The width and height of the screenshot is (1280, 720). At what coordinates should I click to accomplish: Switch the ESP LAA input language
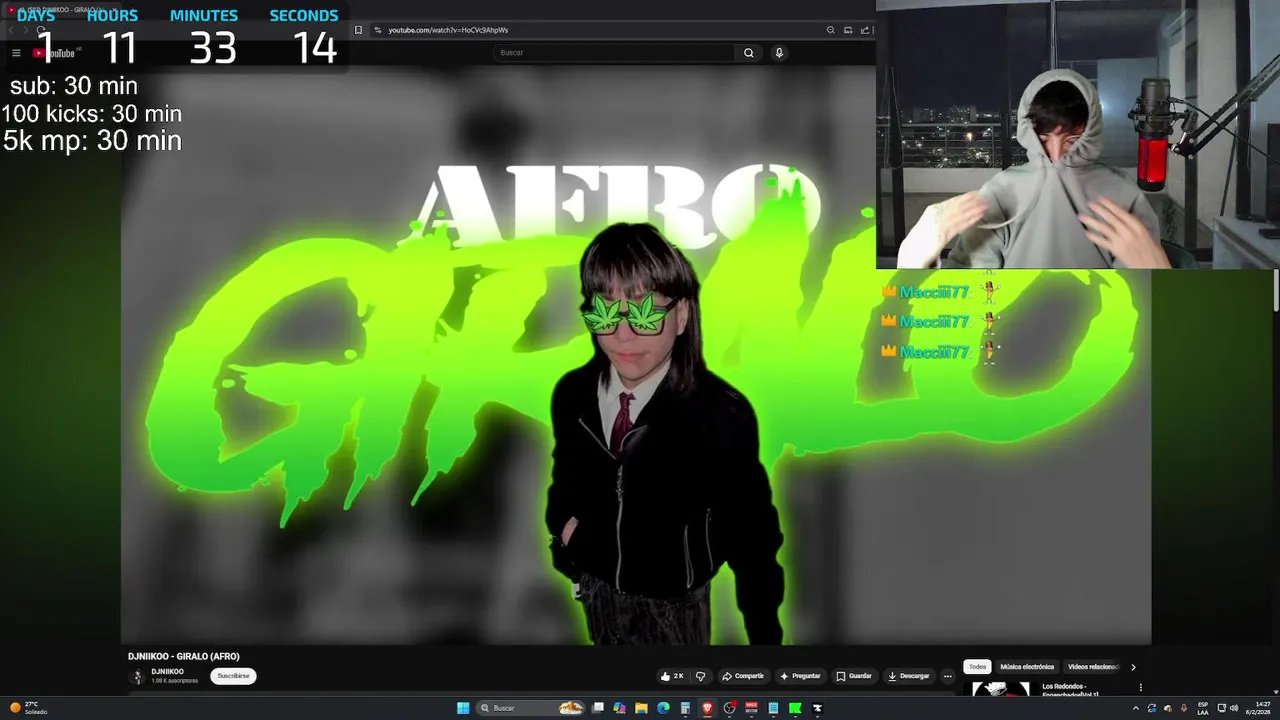pyautogui.click(x=1203, y=708)
